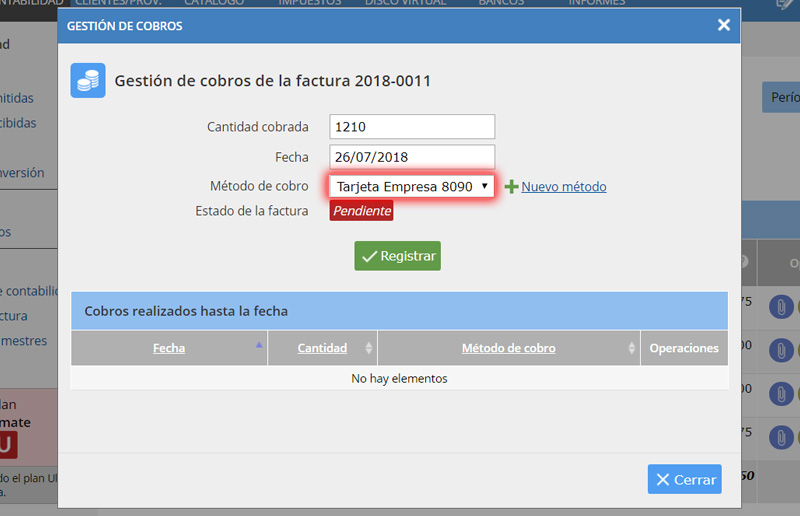Click the edit pencil icon in top bar

785,5
